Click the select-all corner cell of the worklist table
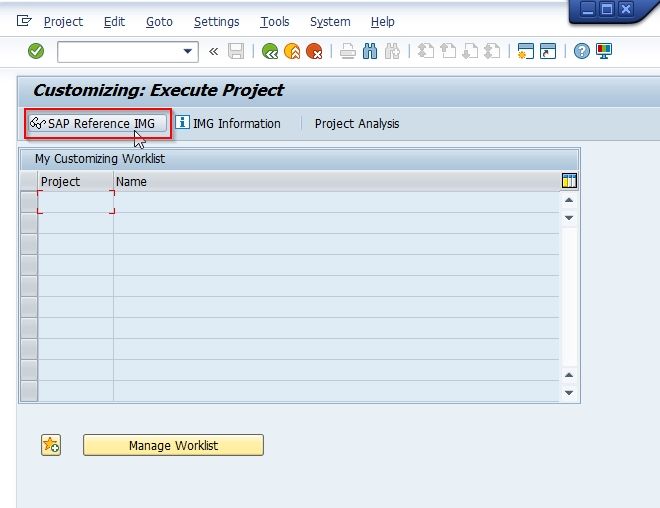The height and width of the screenshot is (508, 660). tap(29, 181)
